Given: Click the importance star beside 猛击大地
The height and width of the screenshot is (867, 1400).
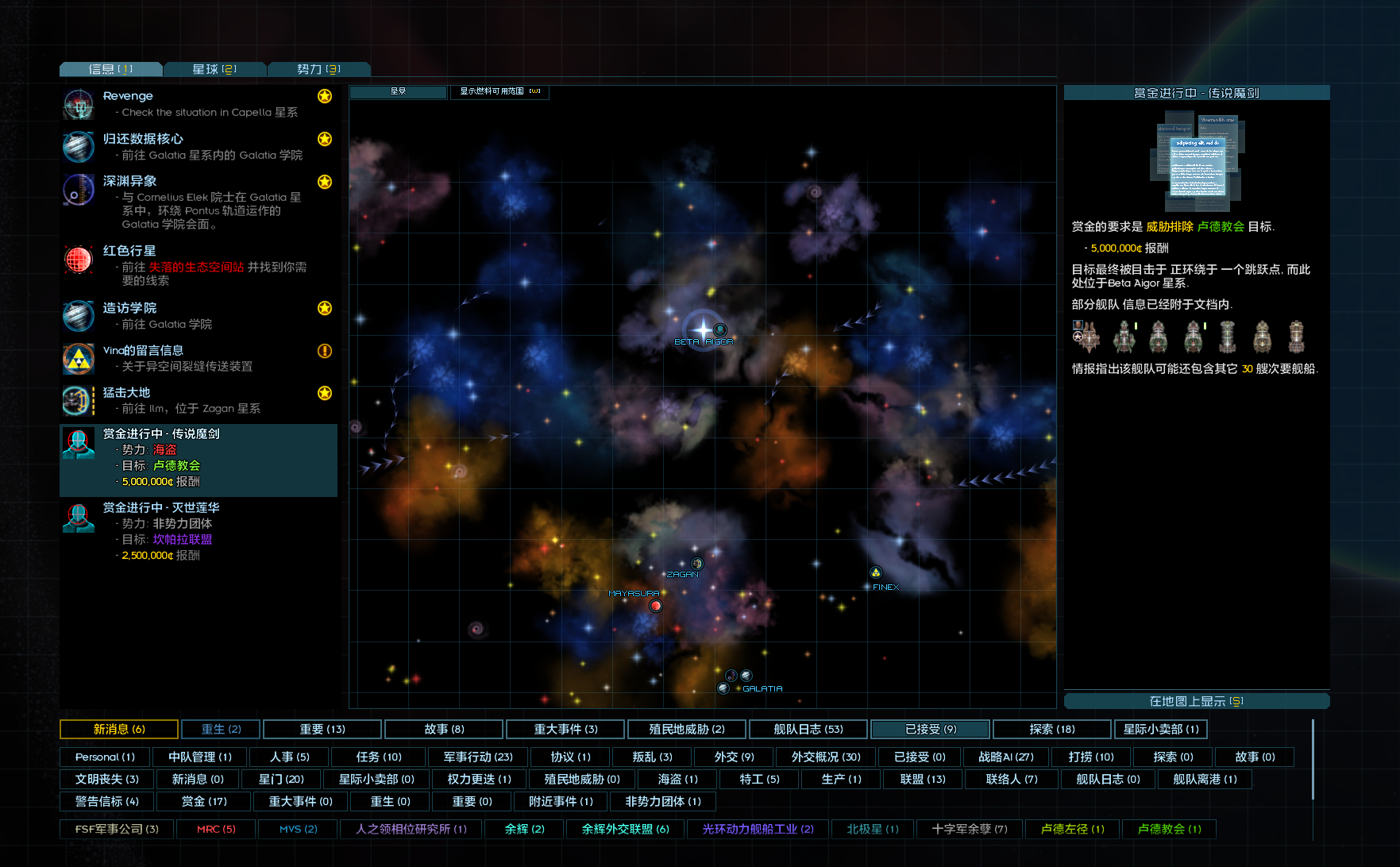Looking at the screenshot, I should coord(325,393).
